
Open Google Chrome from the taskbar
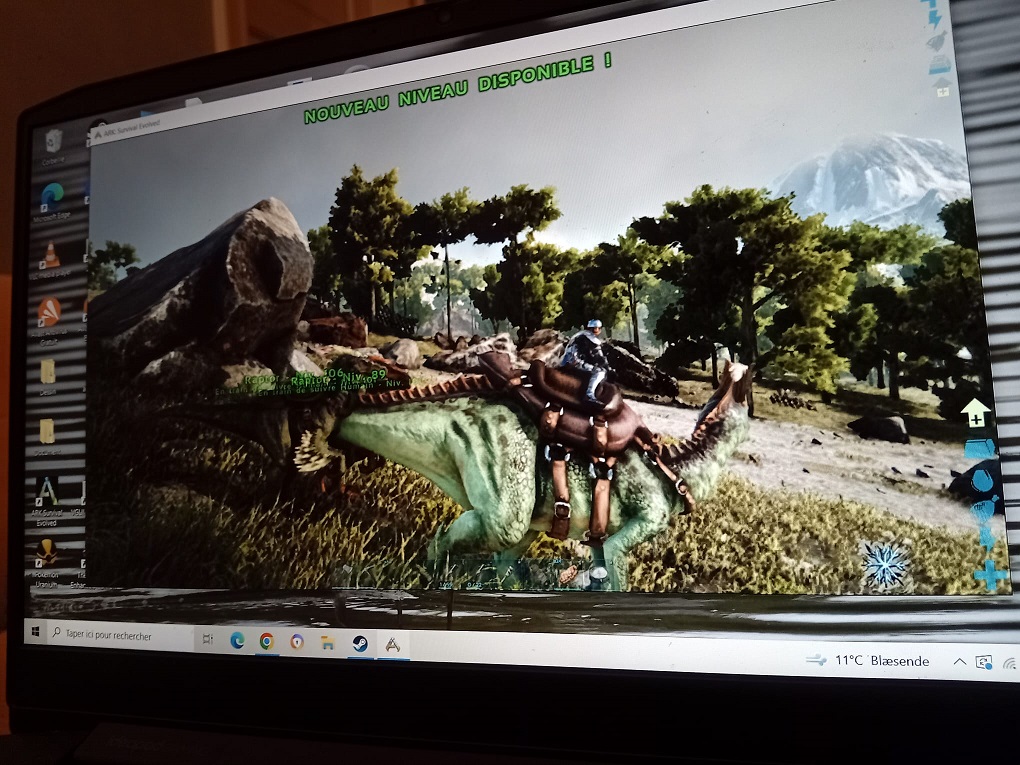coord(267,641)
